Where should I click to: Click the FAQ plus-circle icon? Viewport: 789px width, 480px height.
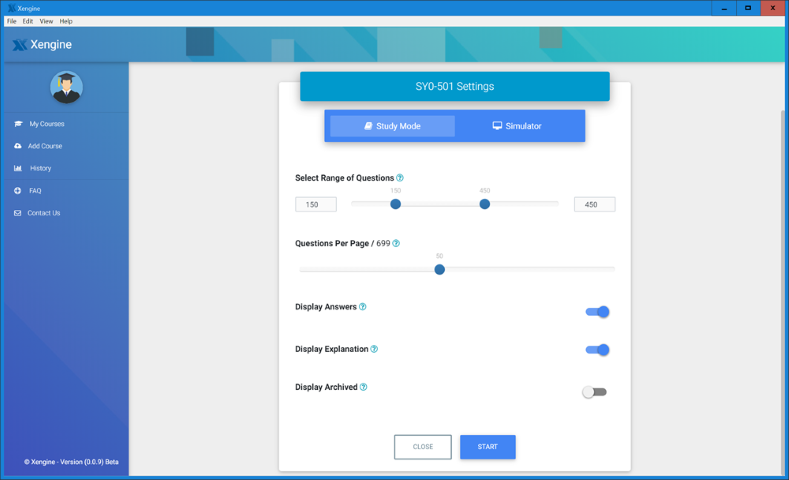tap(18, 191)
